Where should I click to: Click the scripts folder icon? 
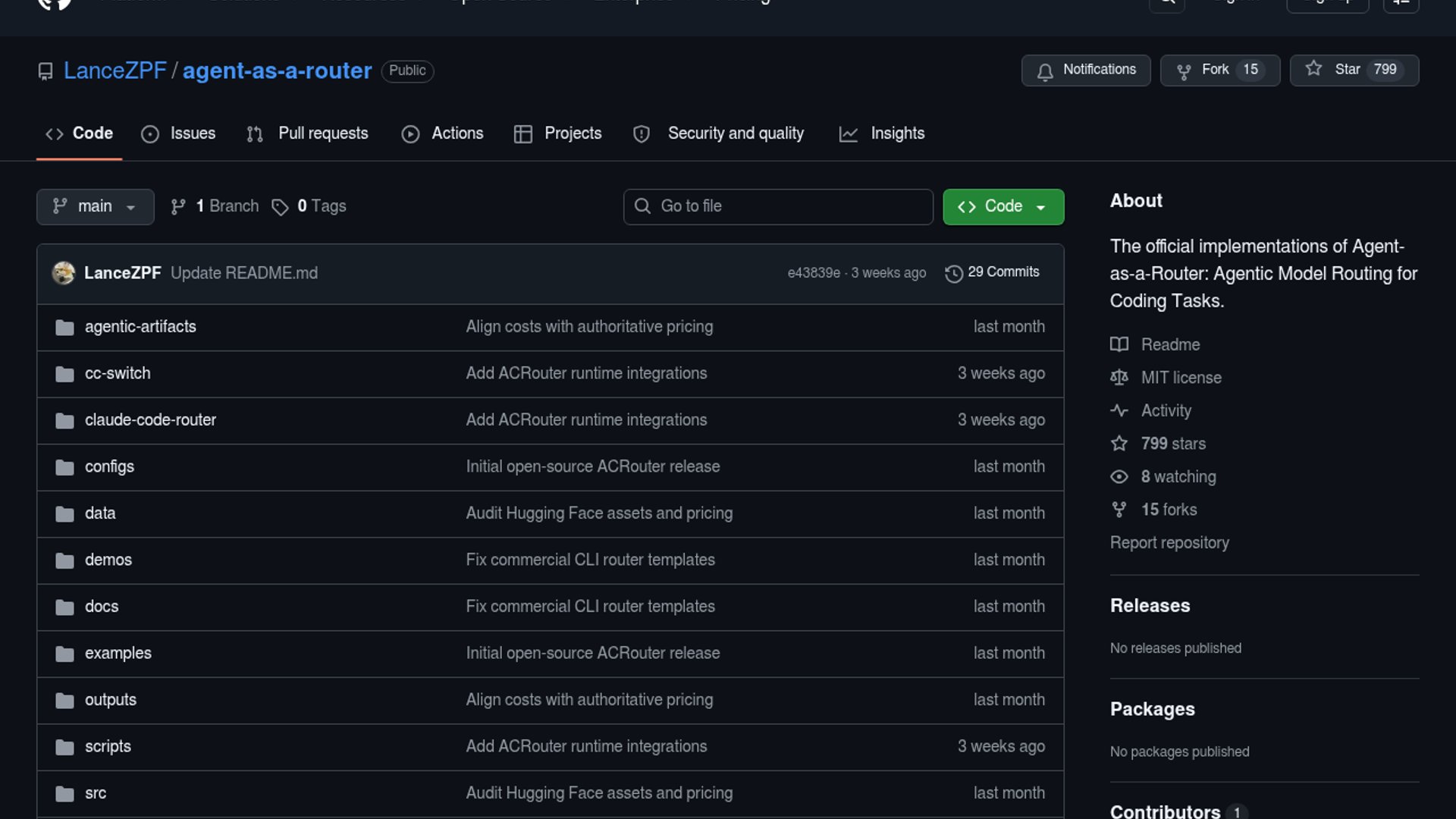64,748
